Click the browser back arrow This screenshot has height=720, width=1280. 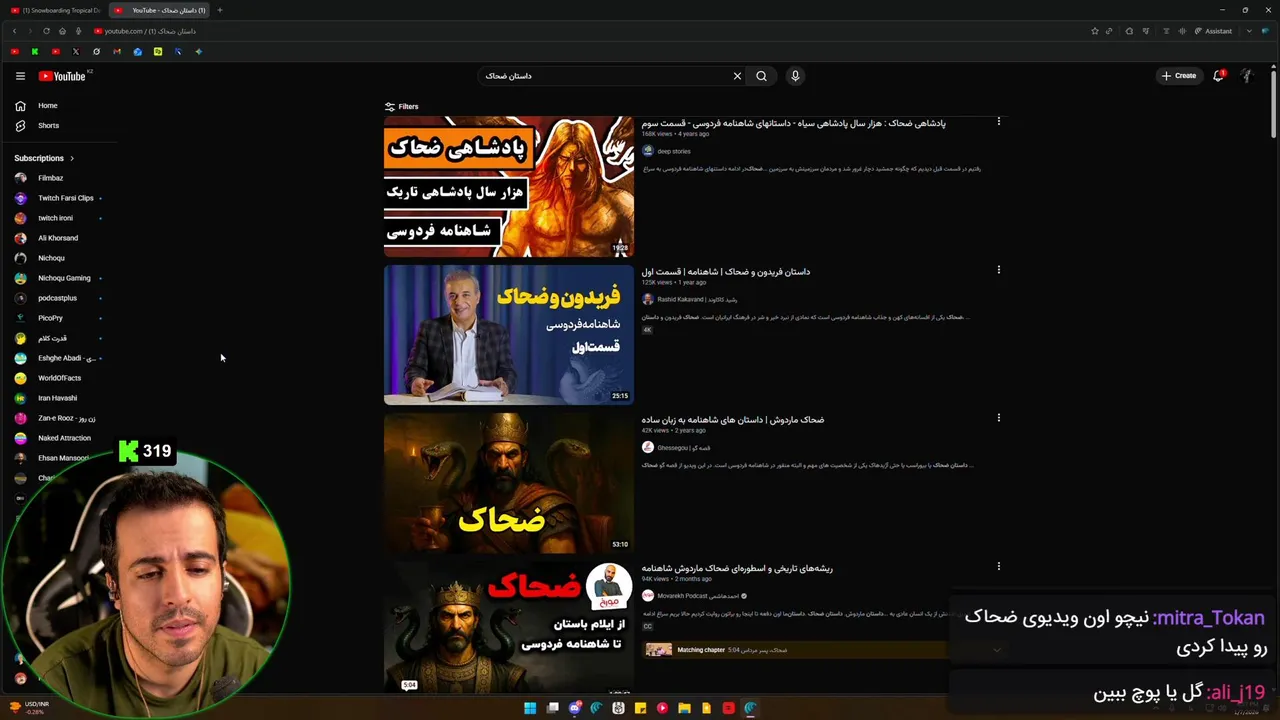14,31
